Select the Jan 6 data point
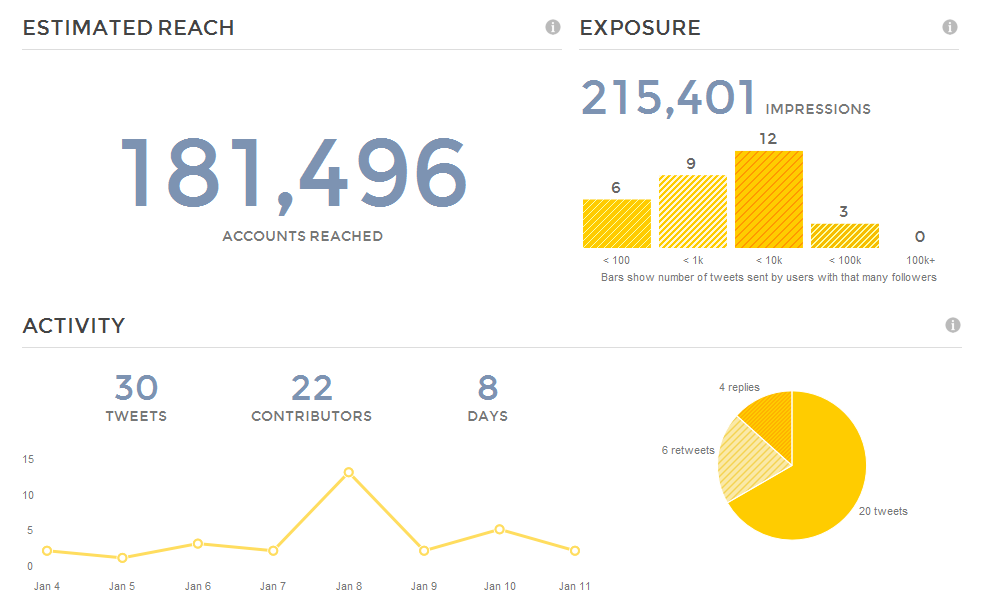The image size is (991, 613). [197, 543]
